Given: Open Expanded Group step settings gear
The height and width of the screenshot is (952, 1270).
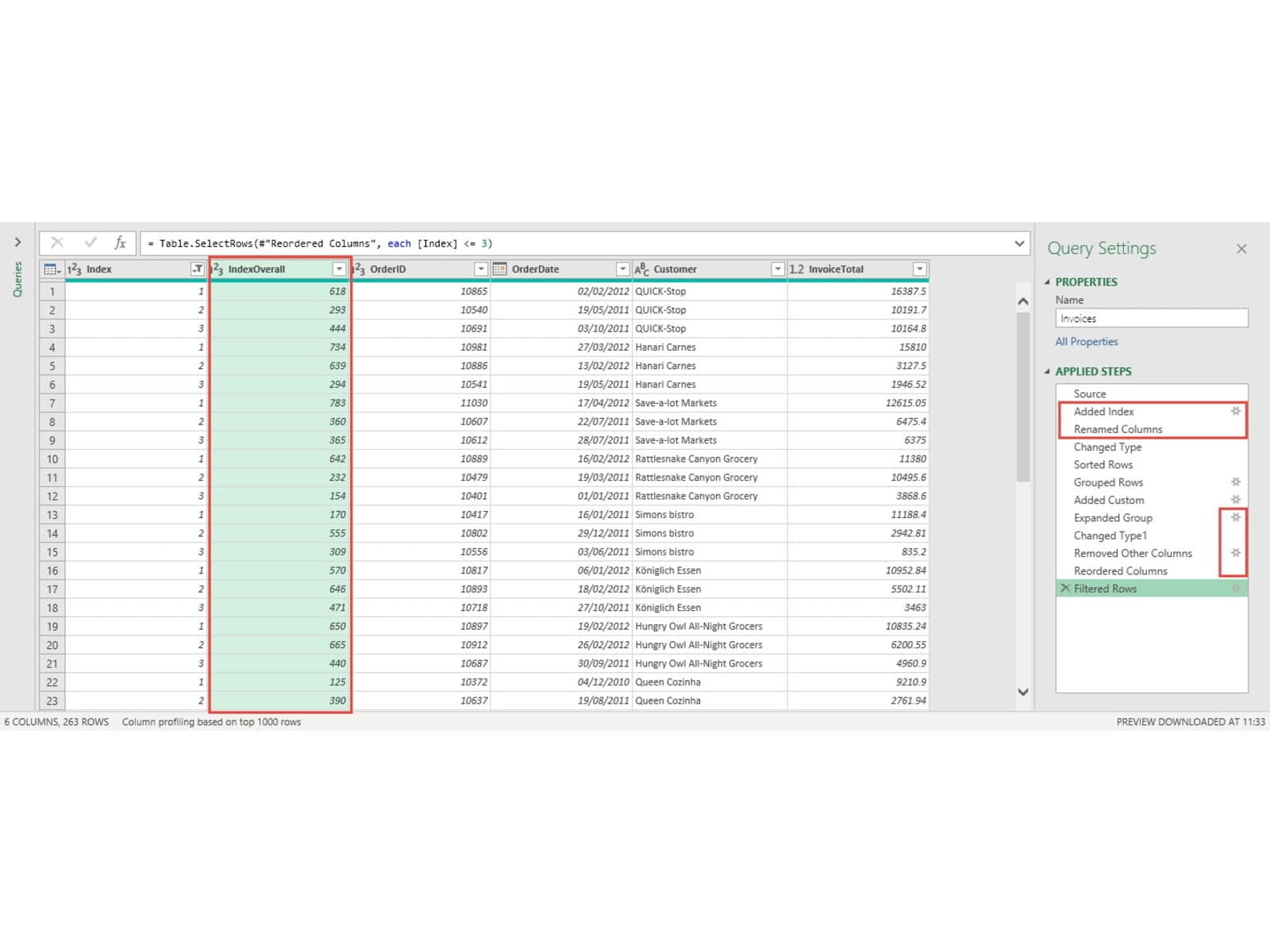Looking at the screenshot, I should tap(1235, 517).
